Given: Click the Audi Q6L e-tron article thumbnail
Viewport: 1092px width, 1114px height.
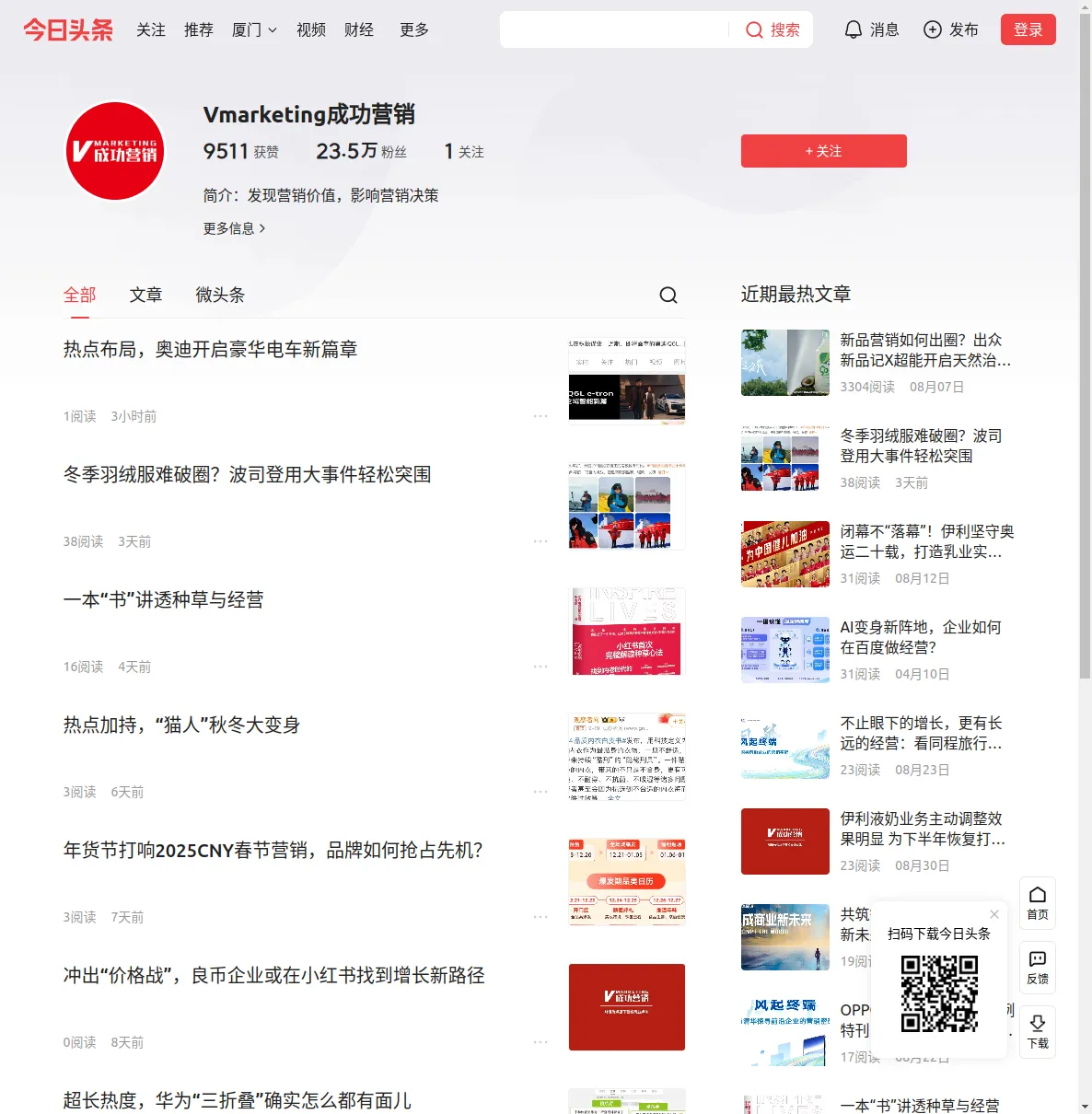Looking at the screenshot, I should [x=627, y=381].
